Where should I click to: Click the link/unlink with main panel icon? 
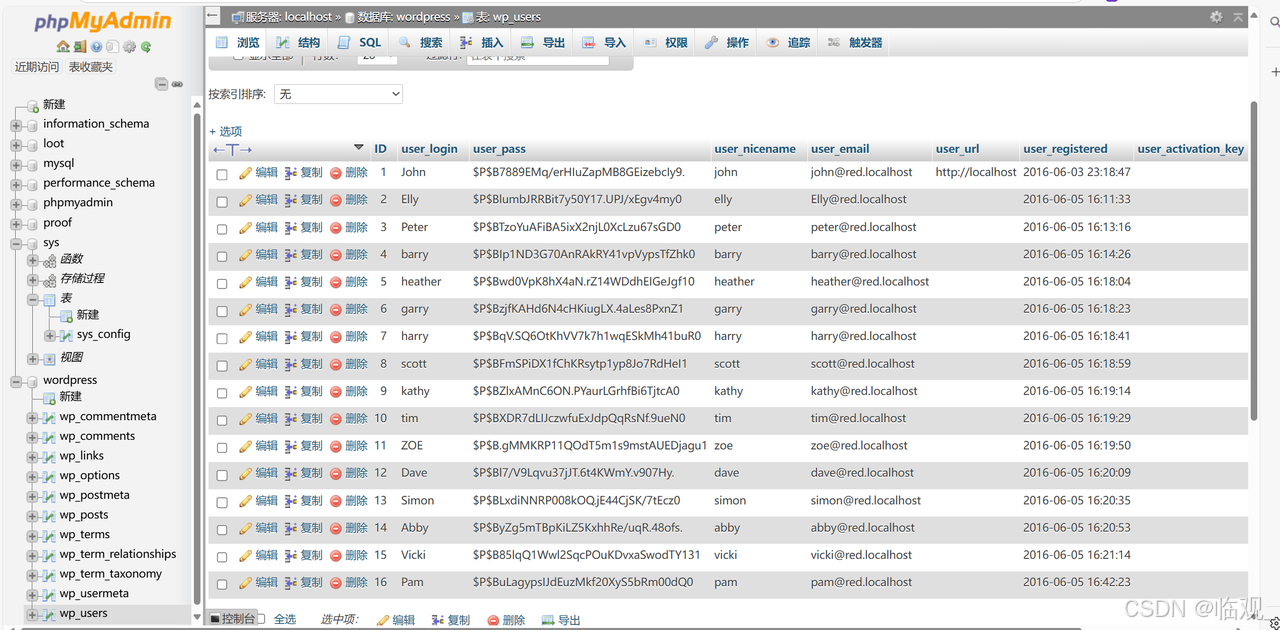pyautogui.click(x=177, y=84)
